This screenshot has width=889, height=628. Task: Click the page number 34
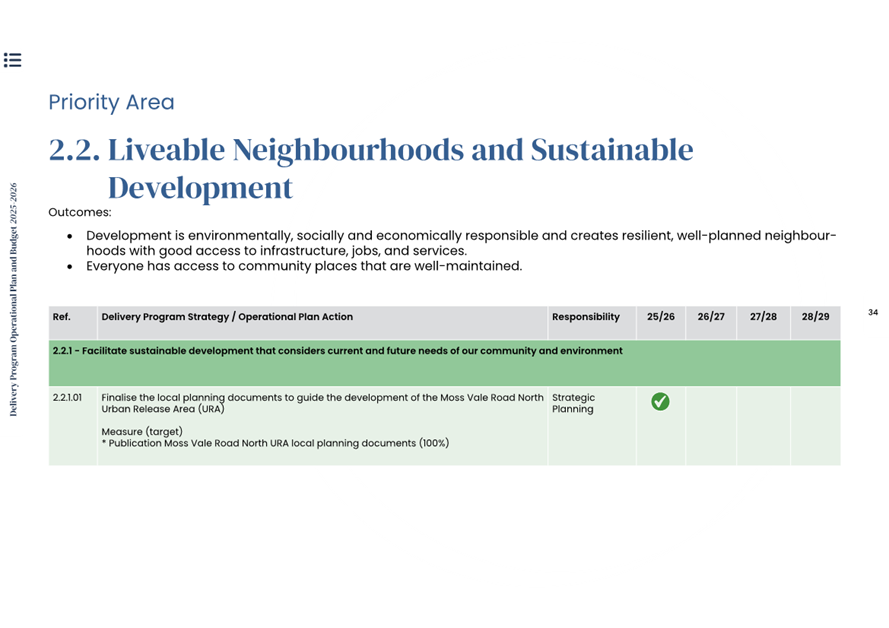point(872,313)
